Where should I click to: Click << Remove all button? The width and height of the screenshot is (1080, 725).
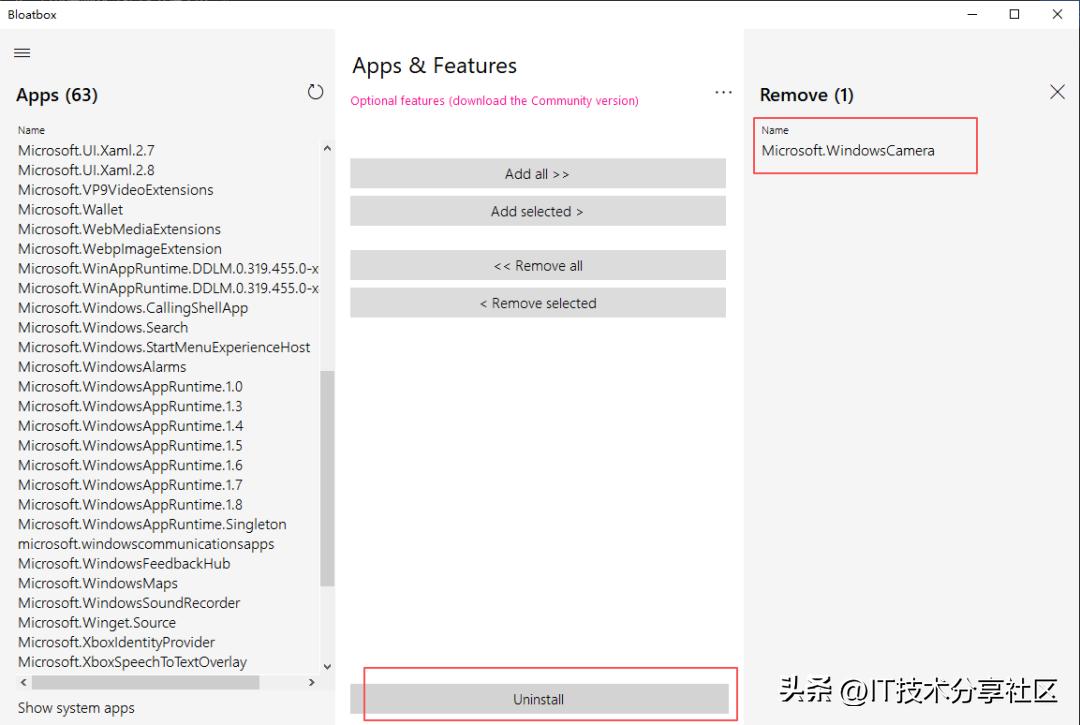tap(538, 266)
